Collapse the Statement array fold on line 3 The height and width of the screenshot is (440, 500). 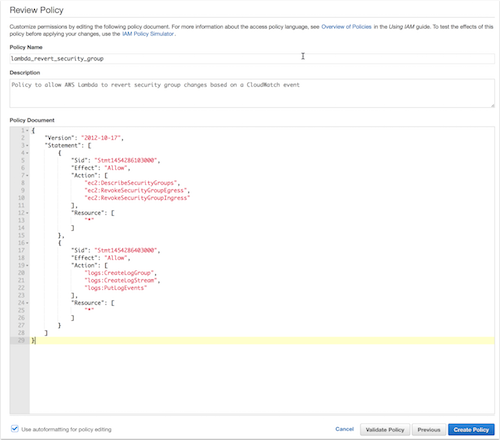tap(27, 146)
